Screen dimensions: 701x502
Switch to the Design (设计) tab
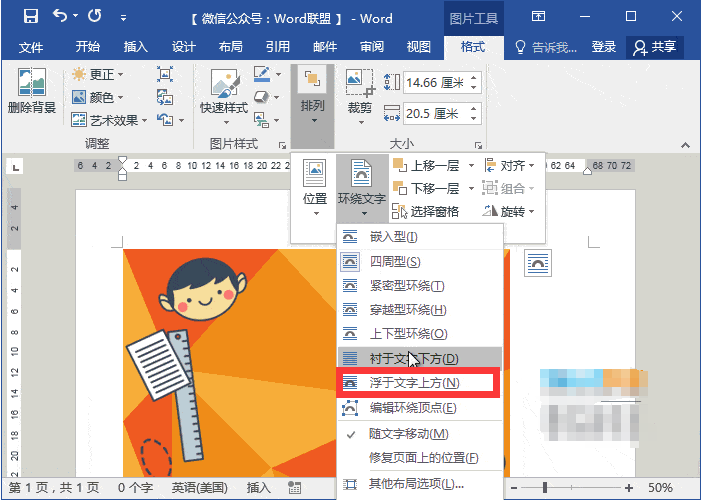click(183, 46)
